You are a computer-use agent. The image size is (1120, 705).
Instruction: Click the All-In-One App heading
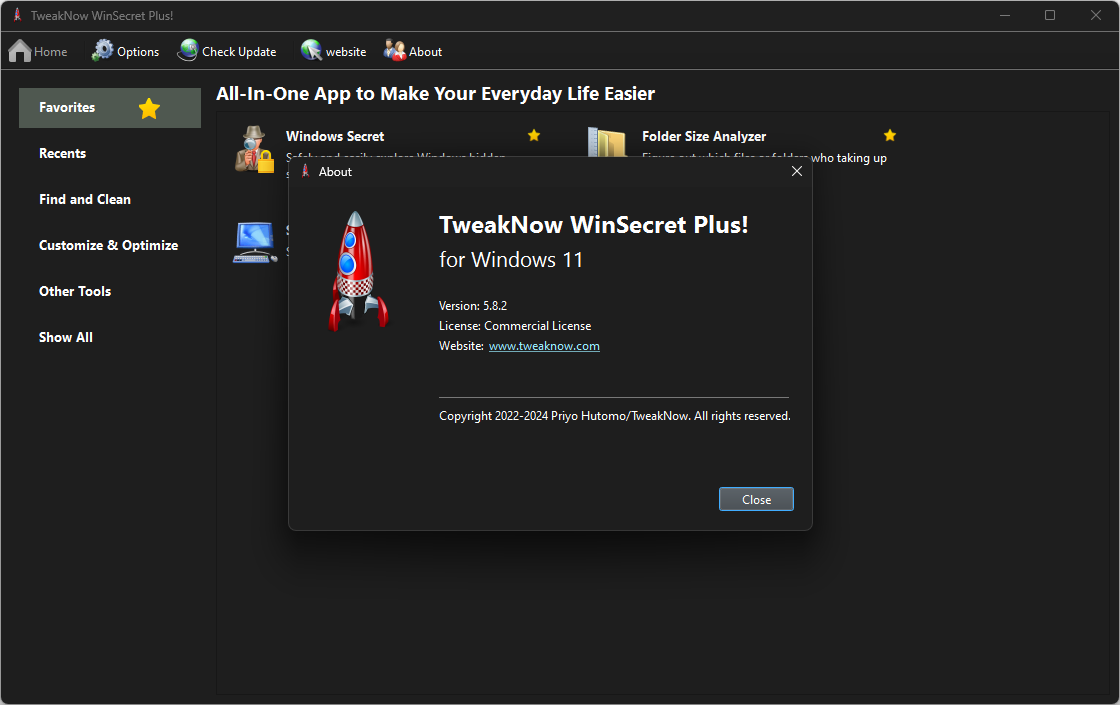[435, 94]
